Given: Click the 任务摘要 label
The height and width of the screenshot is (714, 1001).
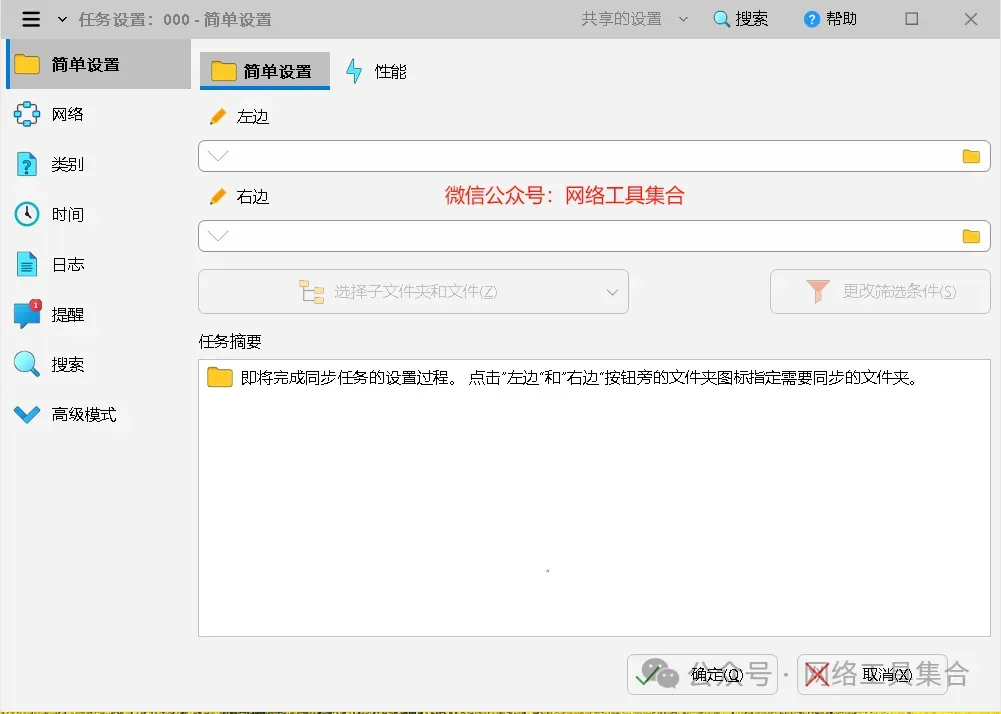Looking at the screenshot, I should coord(230,342).
